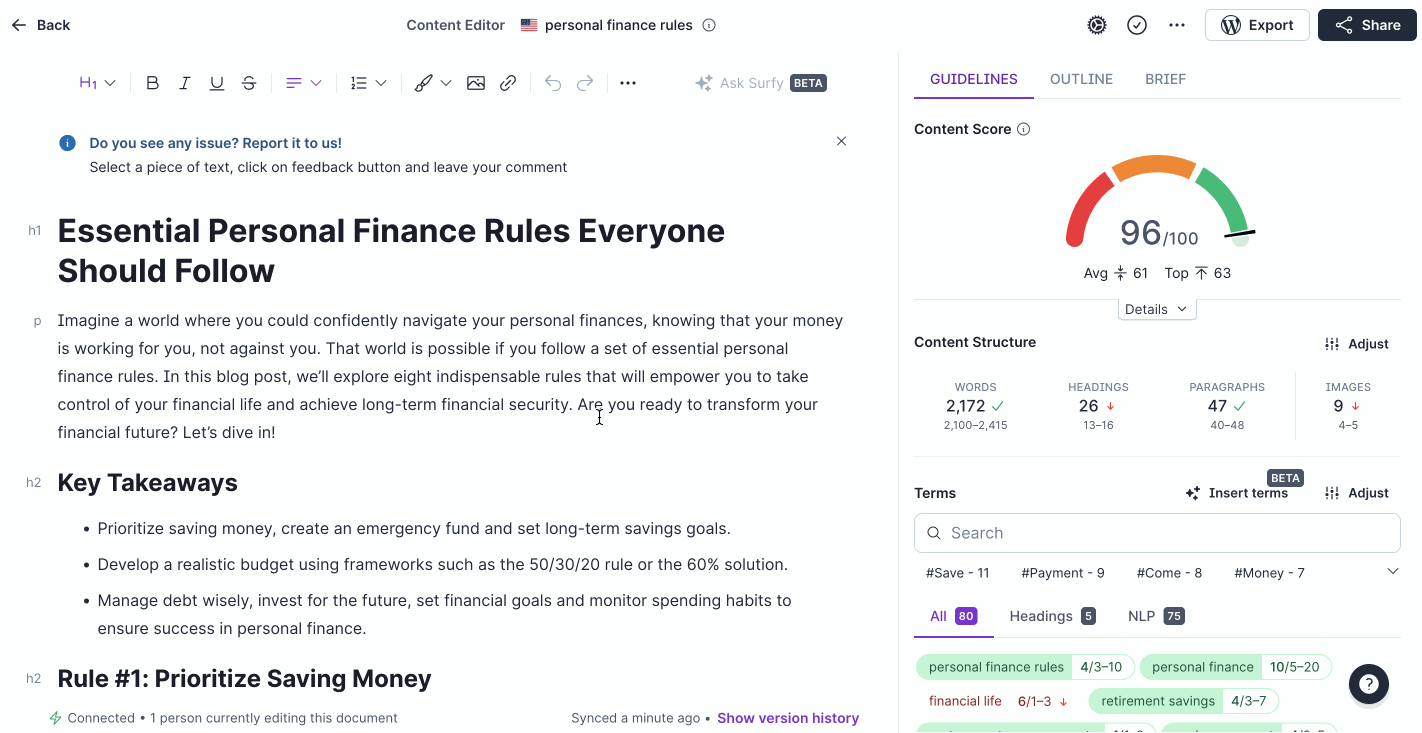Image resolution: width=1422 pixels, height=733 pixels.
Task: Switch to the OUTLINE tab
Action: pyautogui.click(x=1081, y=79)
